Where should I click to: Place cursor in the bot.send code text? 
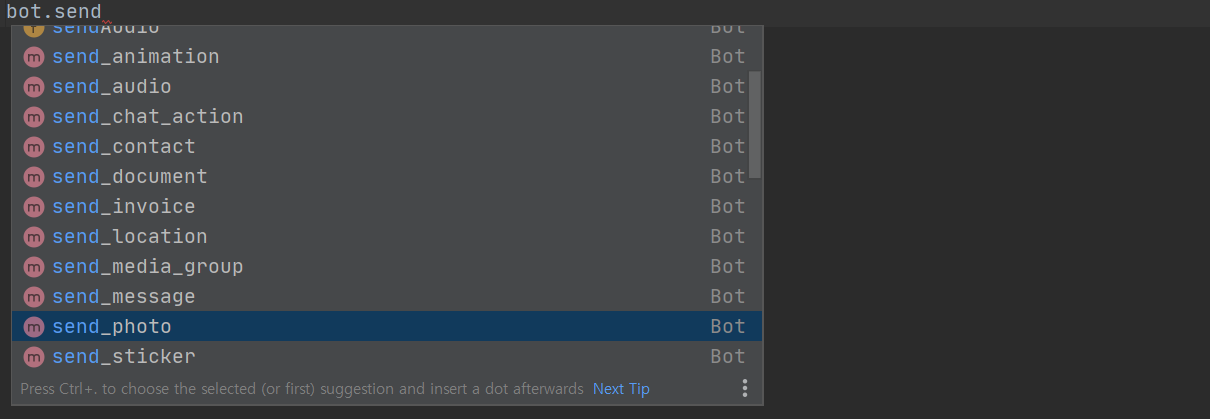tap(54, 12)
